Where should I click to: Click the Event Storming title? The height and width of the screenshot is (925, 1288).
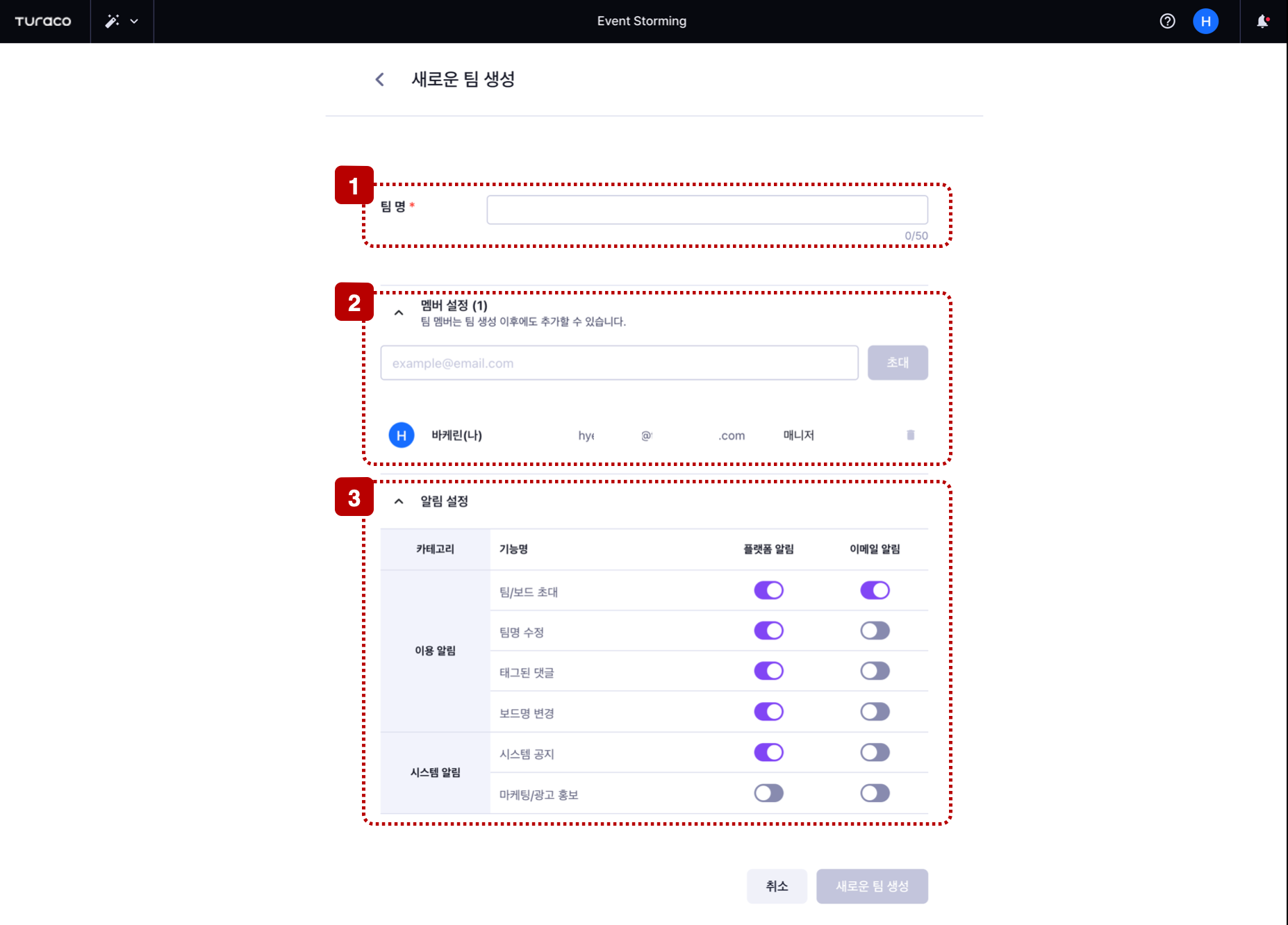pos(642,21)
